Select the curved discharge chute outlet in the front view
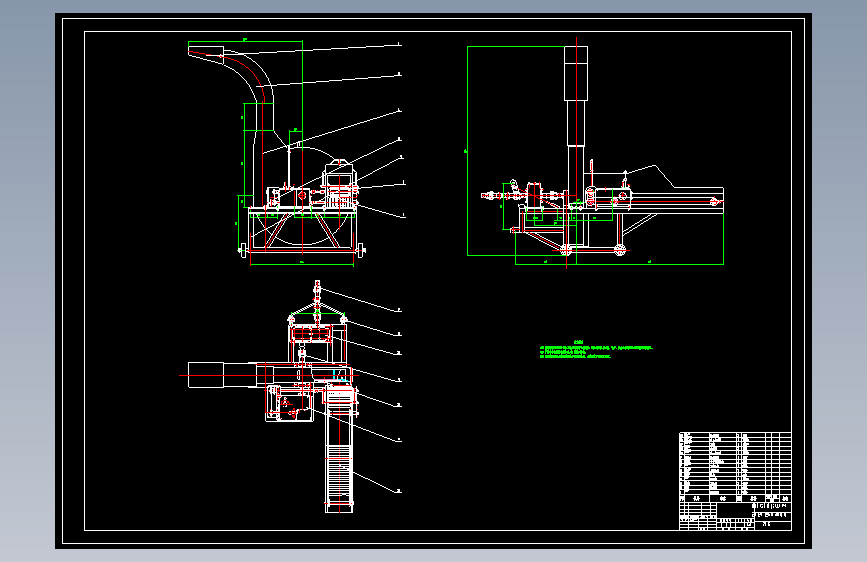 [206, 55]
